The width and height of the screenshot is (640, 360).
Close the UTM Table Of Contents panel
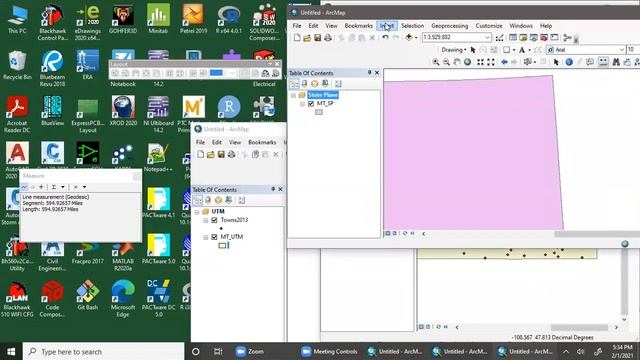(x=280, y=189)
